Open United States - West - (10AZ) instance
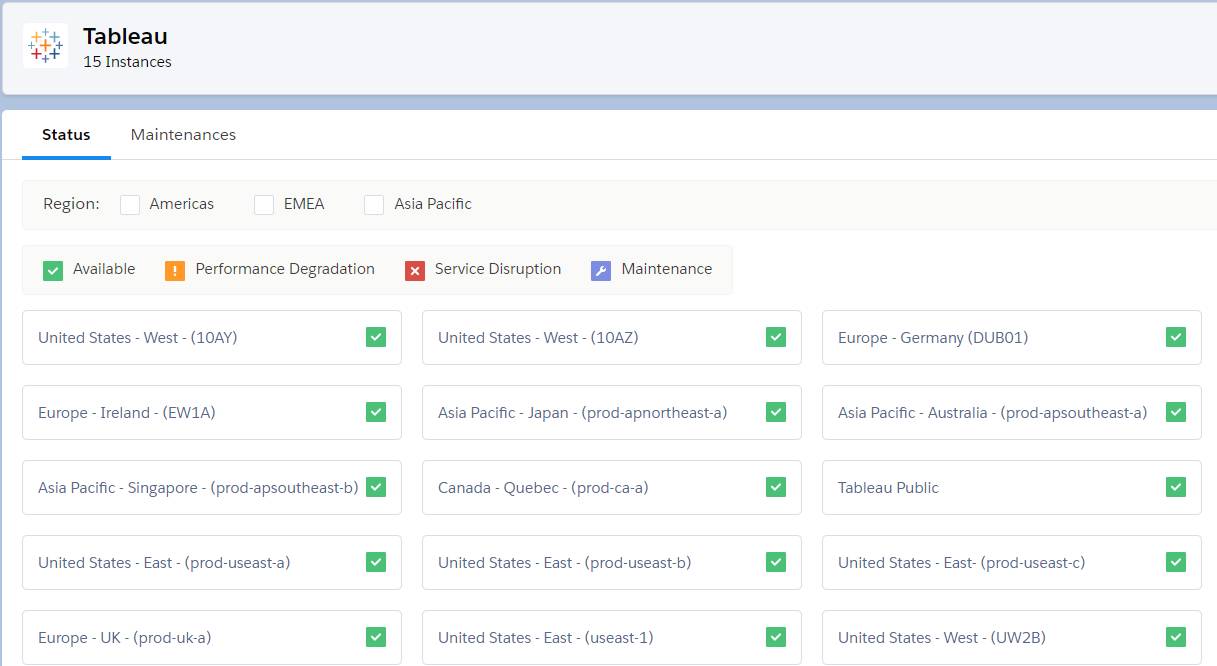 (x=612, y=337)
